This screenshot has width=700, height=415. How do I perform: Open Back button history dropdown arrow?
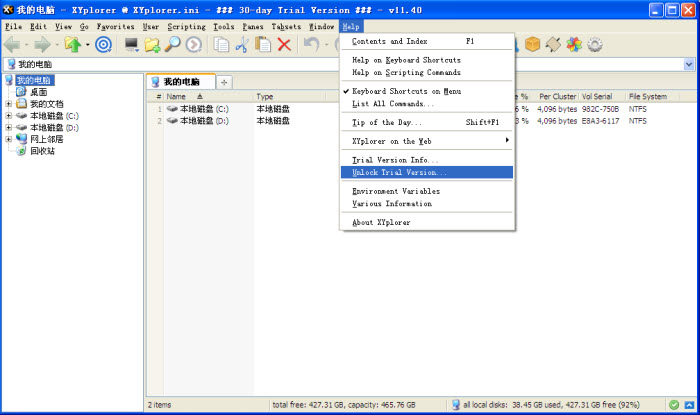click(26, 45)
